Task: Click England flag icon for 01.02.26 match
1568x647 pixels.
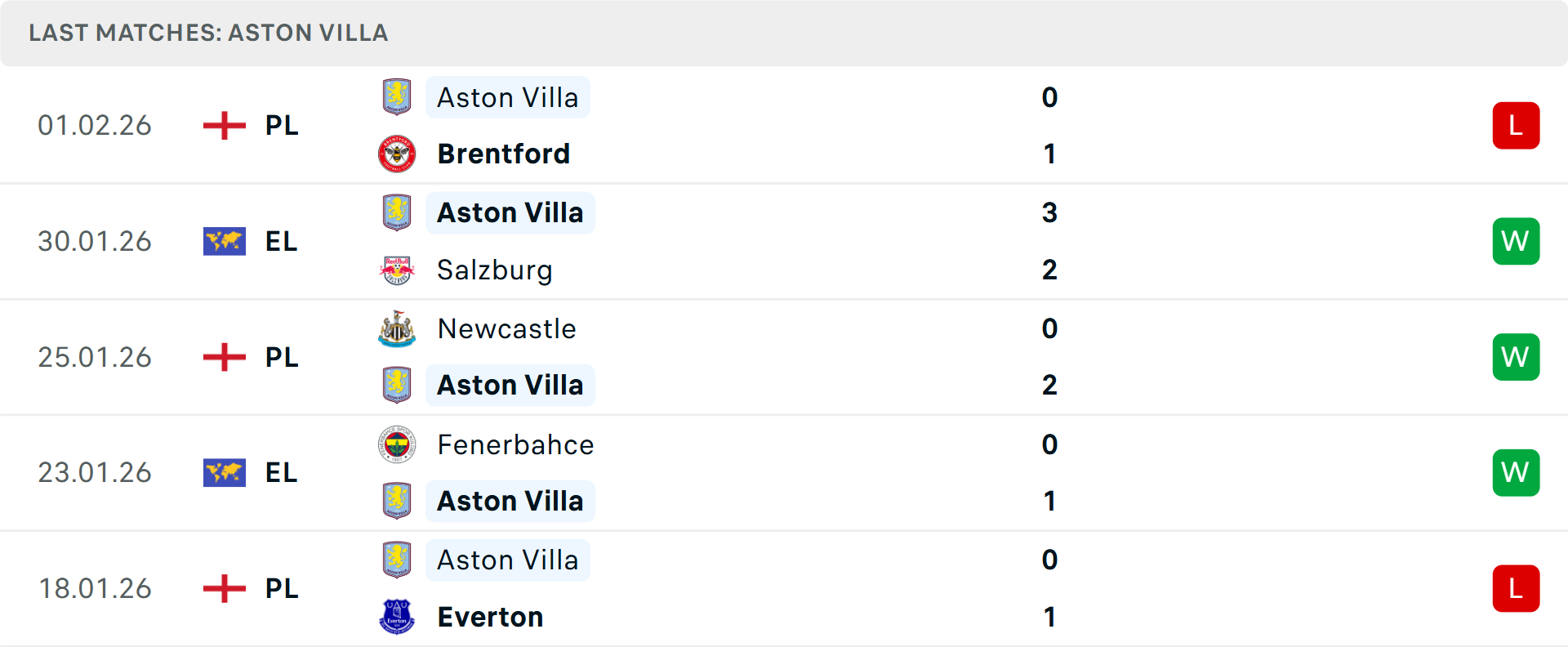Action: tap(225, 126)
